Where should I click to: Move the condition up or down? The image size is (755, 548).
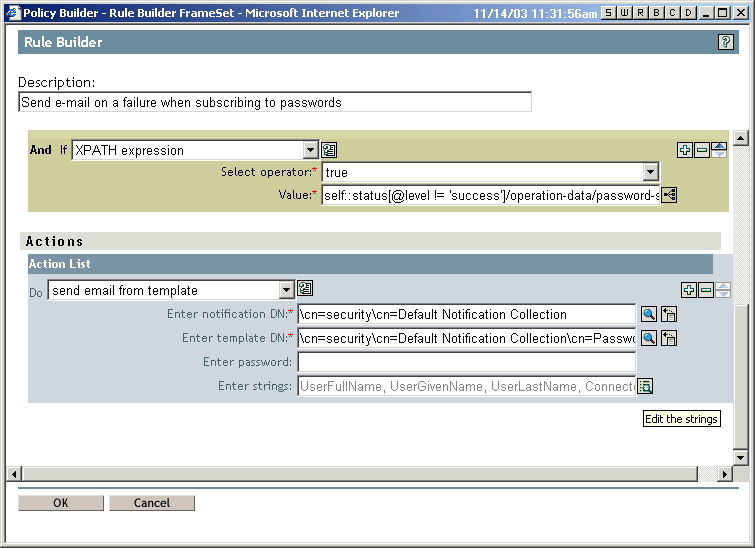pyautogui.click(x=719, y=150)
